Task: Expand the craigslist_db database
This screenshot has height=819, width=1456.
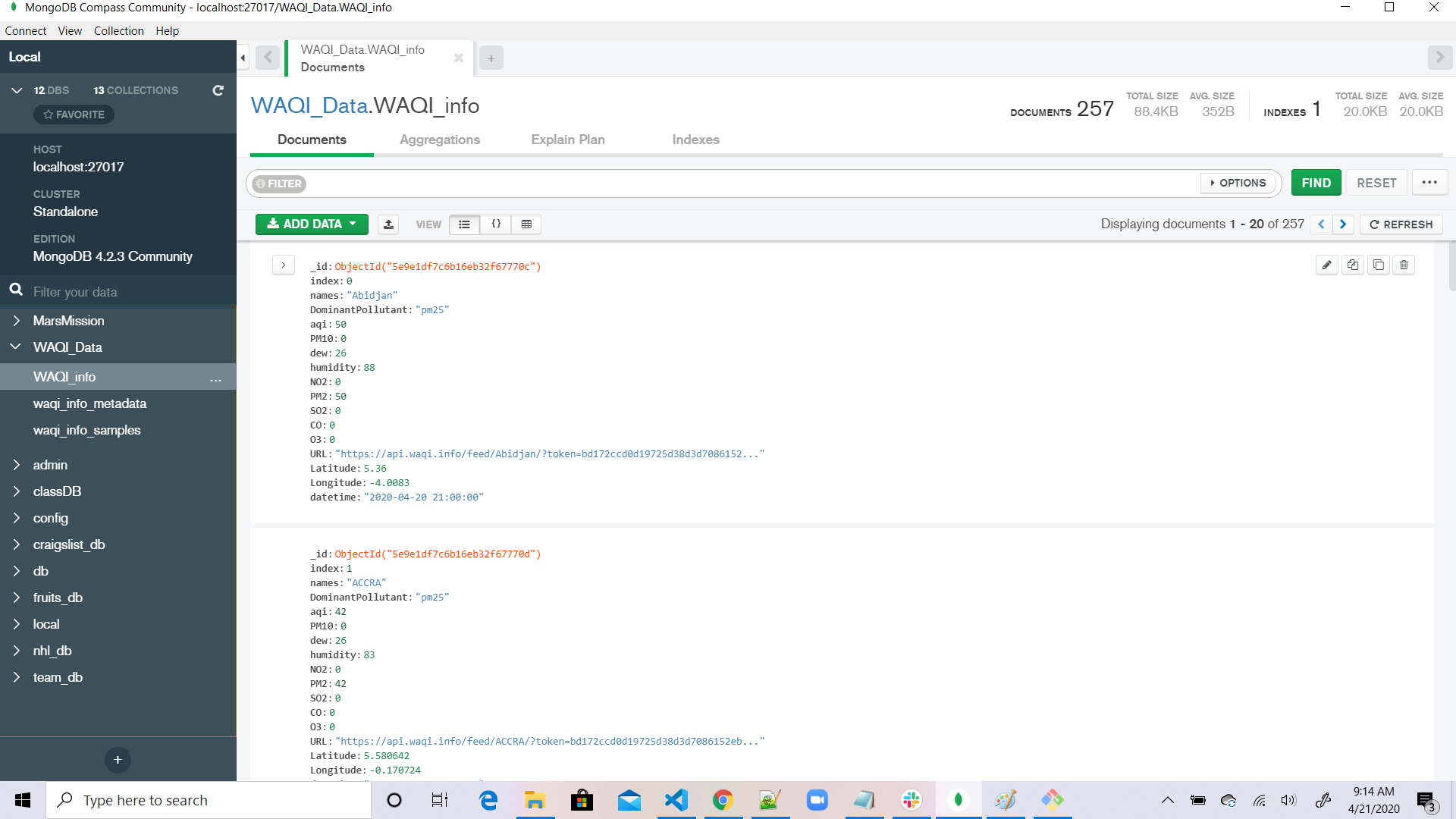Action: tap(16, 544)
